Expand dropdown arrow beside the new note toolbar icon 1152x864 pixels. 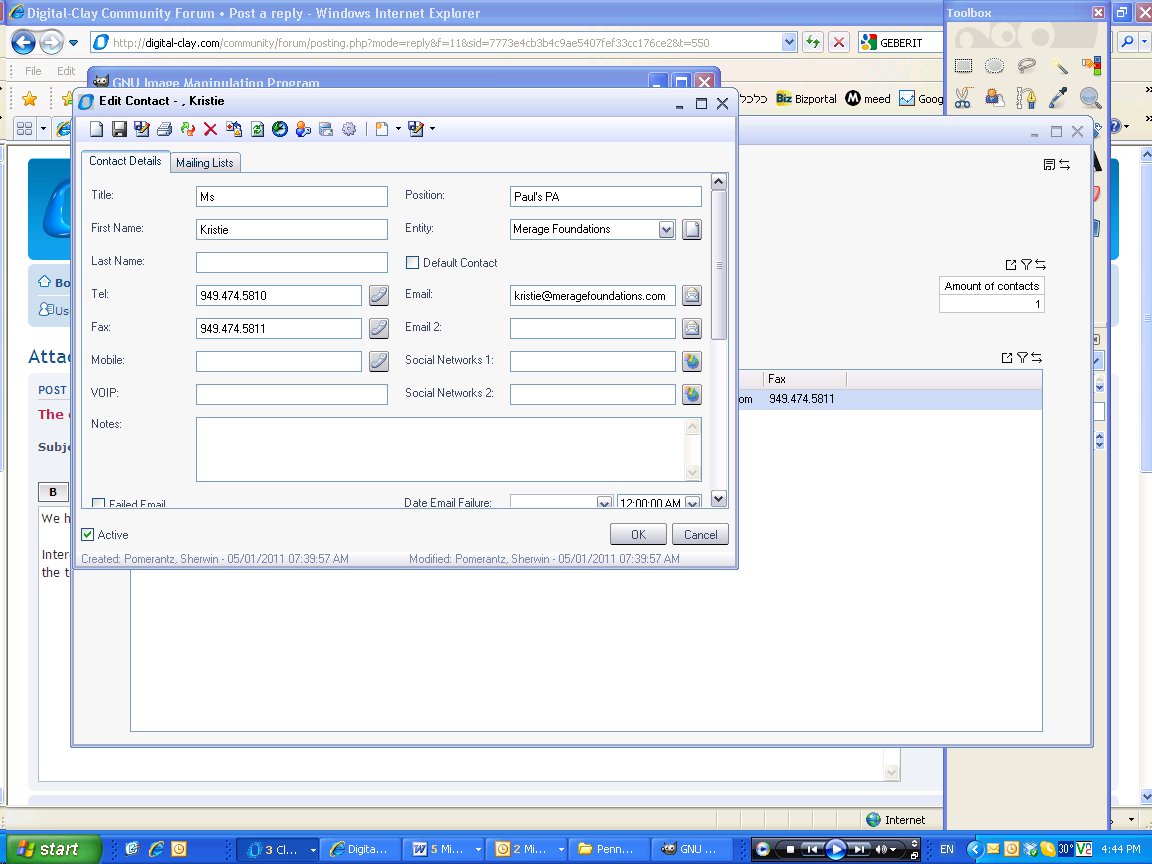coord(398,129)
